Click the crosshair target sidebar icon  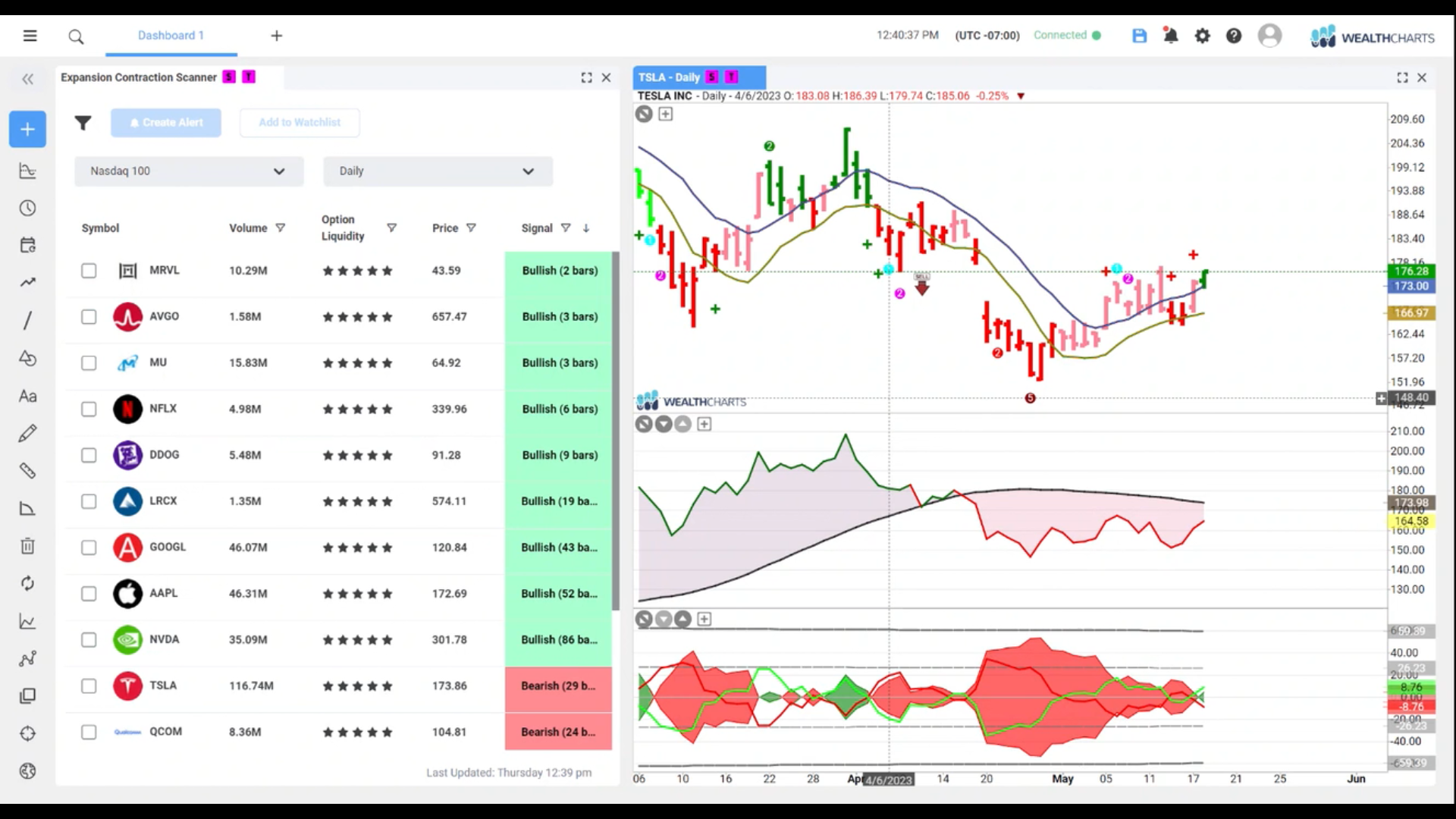click(x=27, y=733)
